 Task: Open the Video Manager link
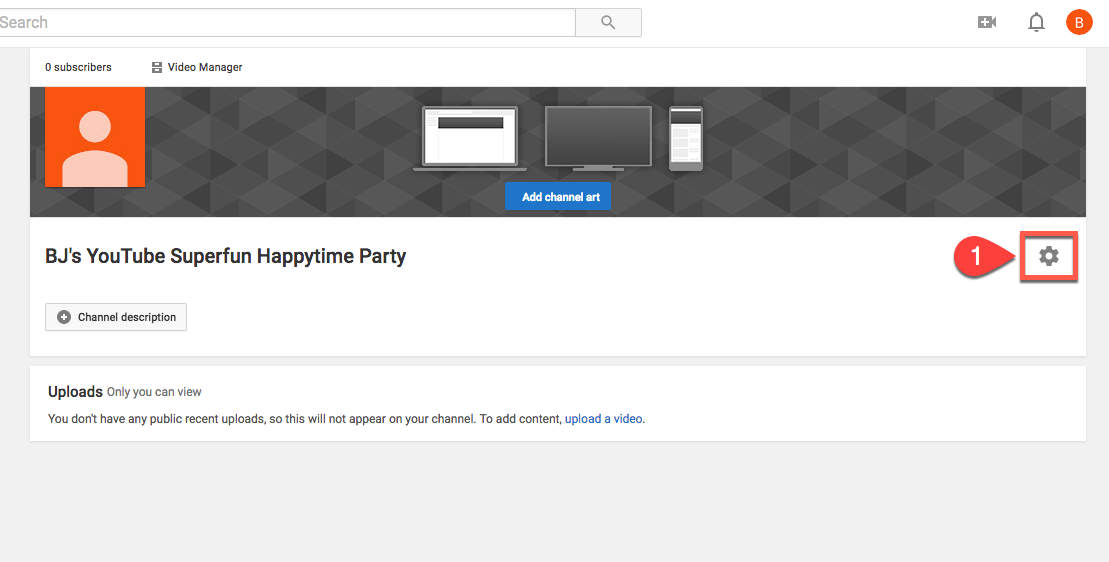(x=205, y=67)
